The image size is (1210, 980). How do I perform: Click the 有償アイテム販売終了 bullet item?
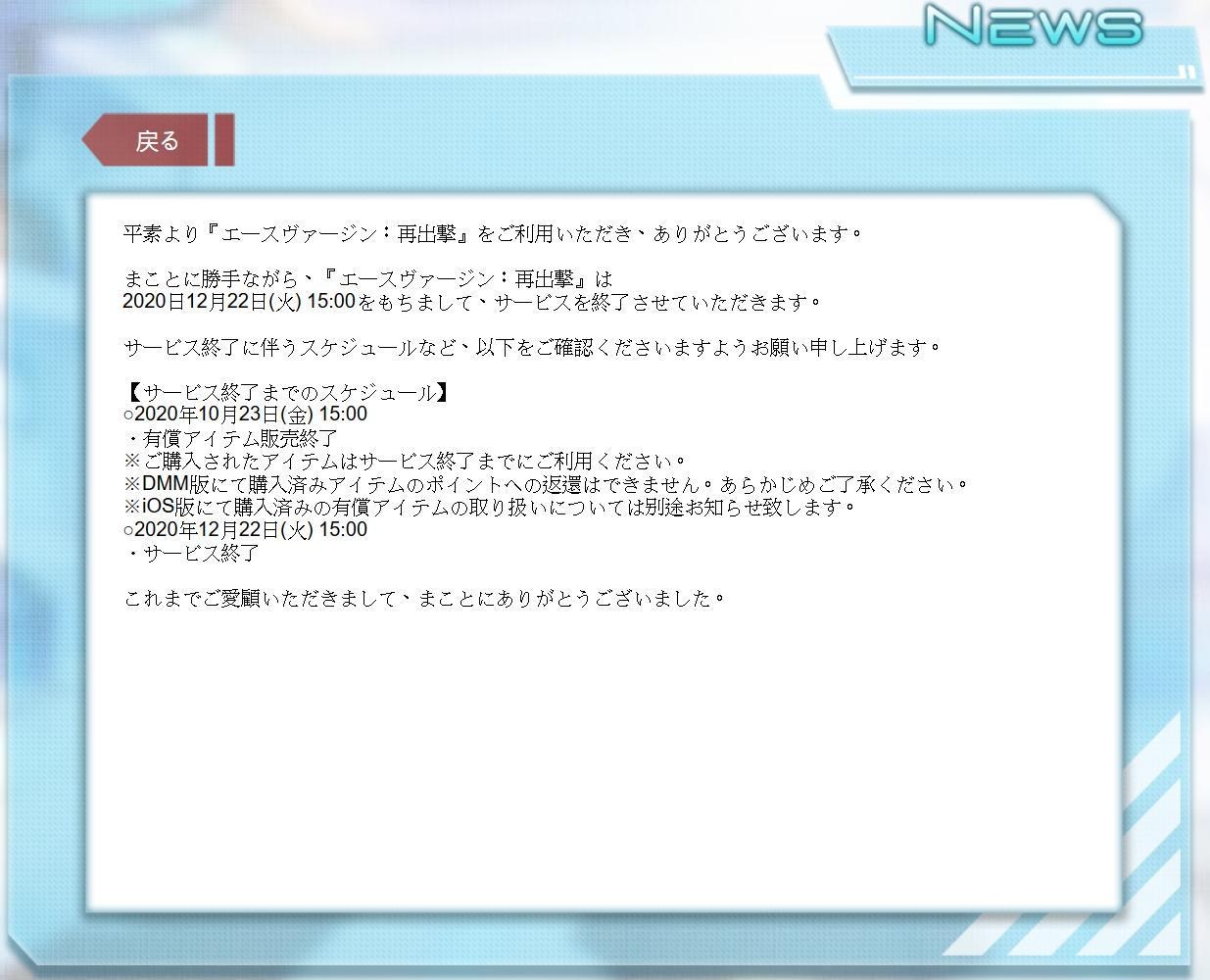pyautogui.click(x=231, y=438)
